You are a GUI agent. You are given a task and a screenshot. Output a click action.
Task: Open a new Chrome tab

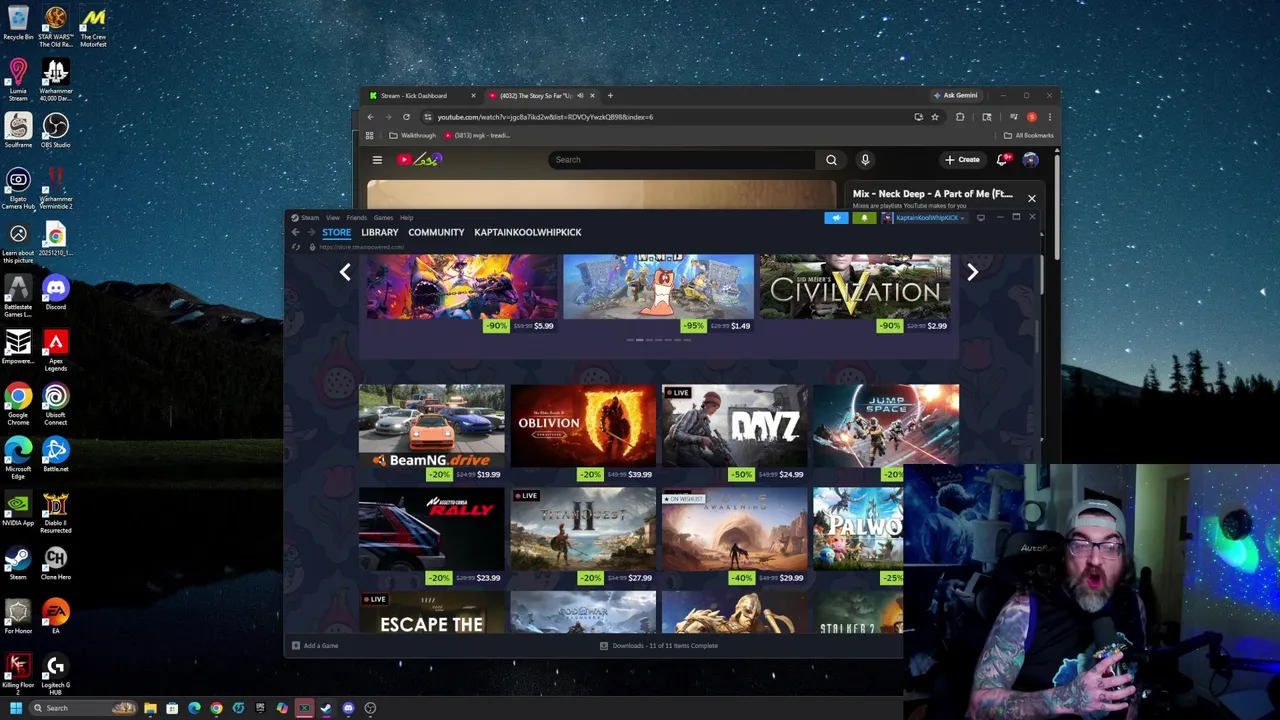[x=610, y=96]
